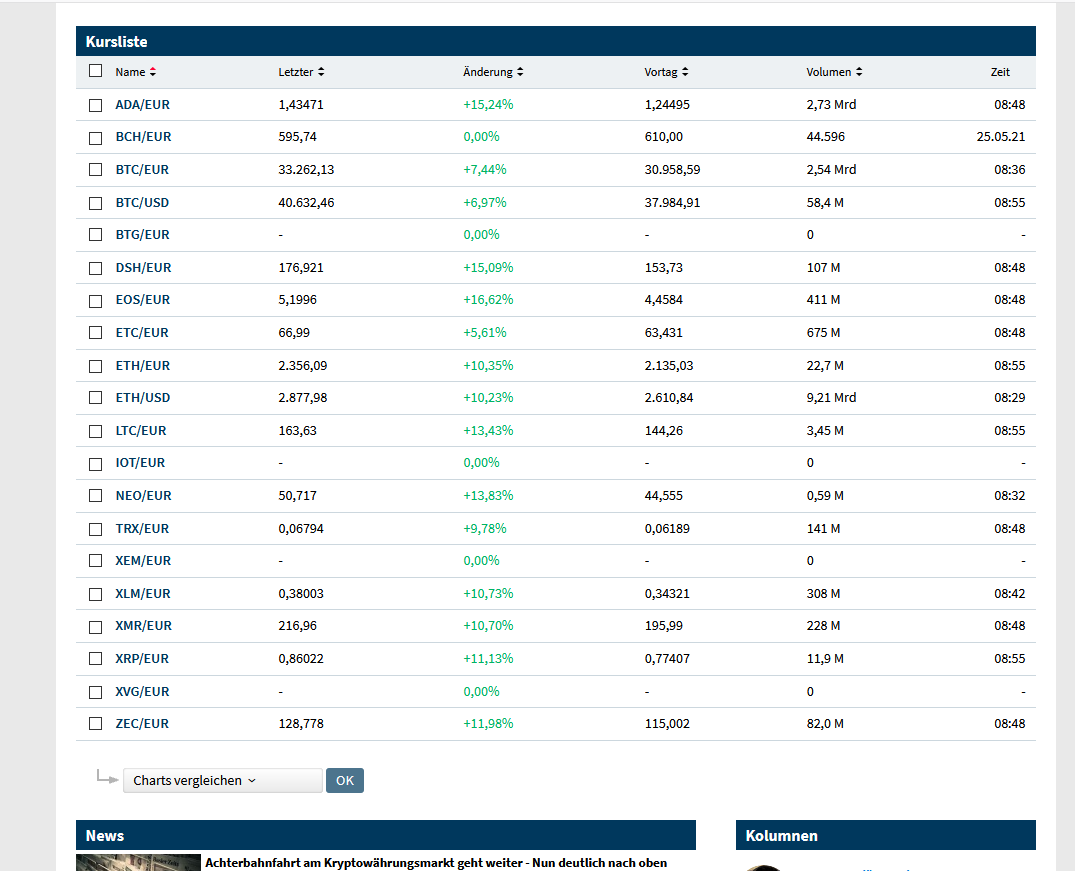
Task: Open the Achterbahnfahrt am Kryptowährungsmarkt news headline
Action: [x=436, y=863]
